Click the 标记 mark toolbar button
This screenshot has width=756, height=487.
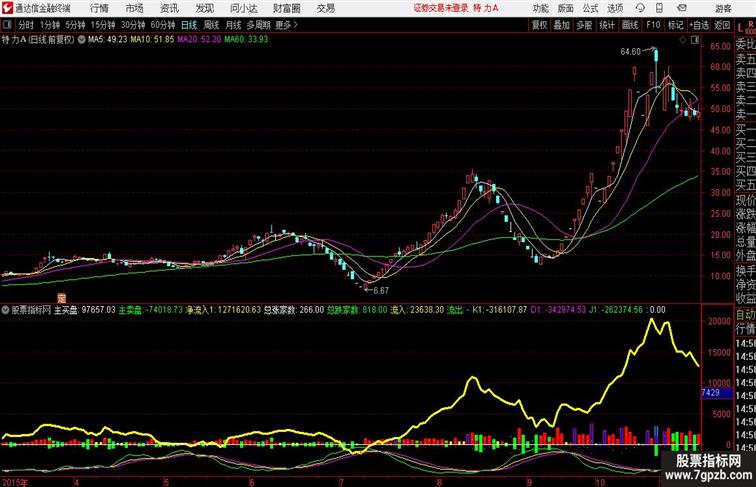pos(675,25)
